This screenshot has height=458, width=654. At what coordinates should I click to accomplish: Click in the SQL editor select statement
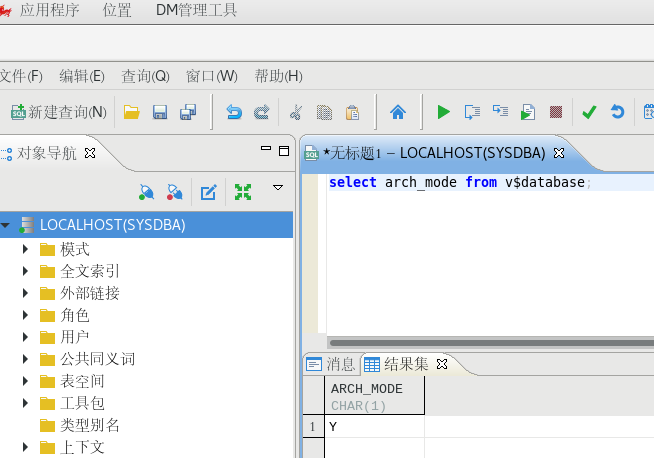click(x=460, y=182)
